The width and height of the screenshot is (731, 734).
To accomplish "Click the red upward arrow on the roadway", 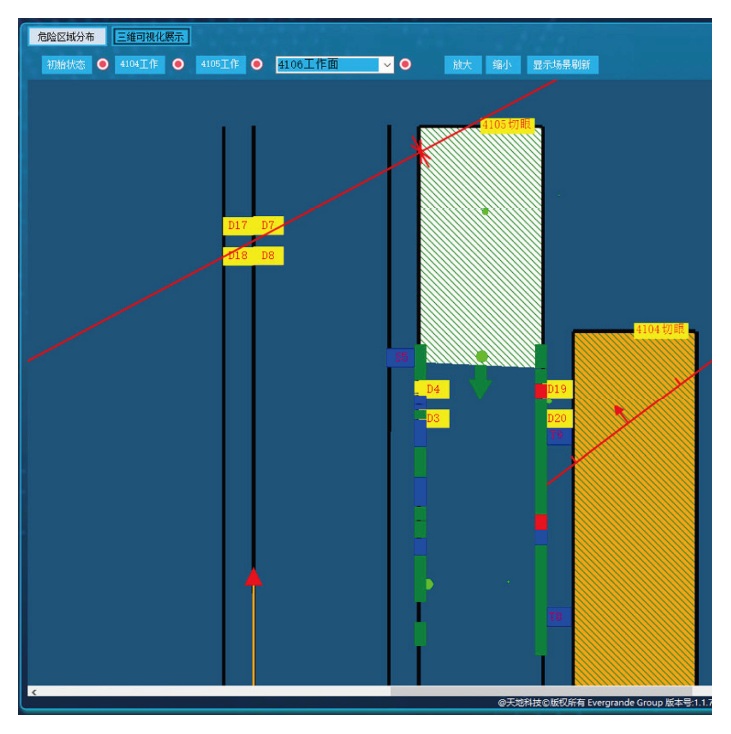I will (x=254, y=577).
